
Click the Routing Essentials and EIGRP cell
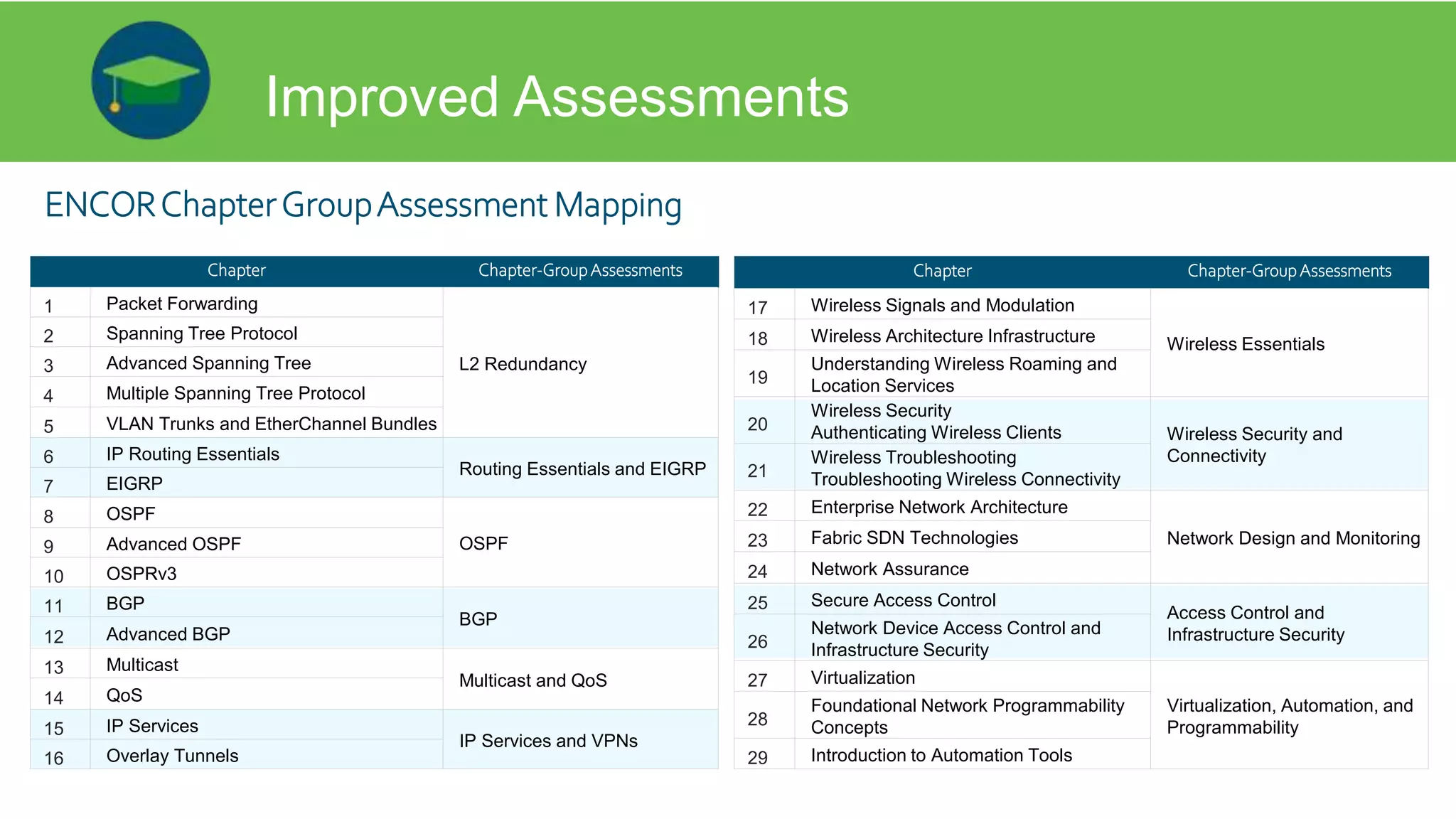582,469
